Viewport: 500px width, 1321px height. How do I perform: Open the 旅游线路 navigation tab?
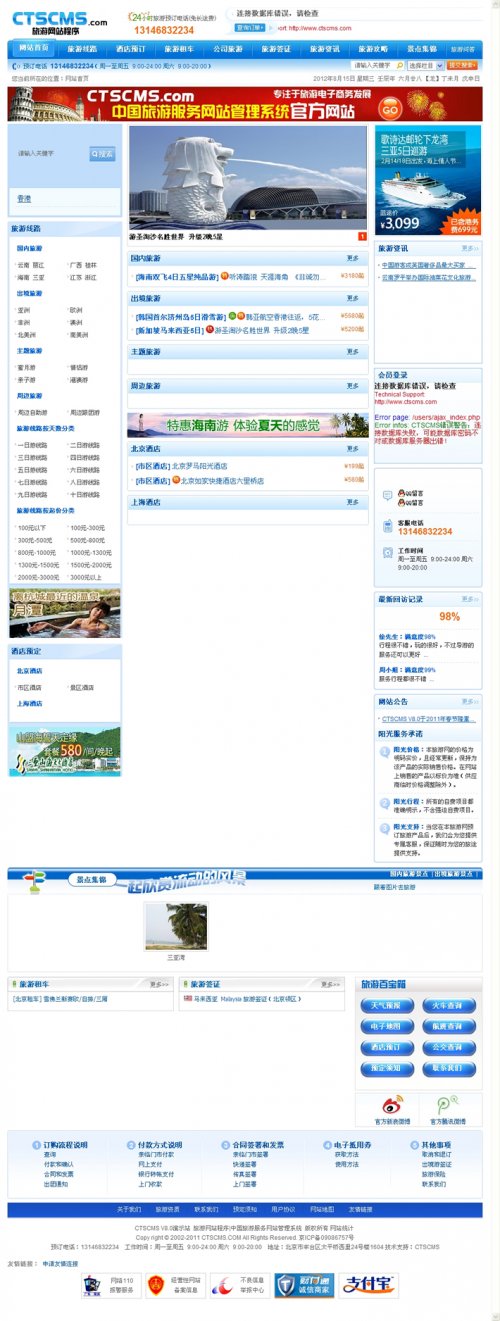[82, 48]
